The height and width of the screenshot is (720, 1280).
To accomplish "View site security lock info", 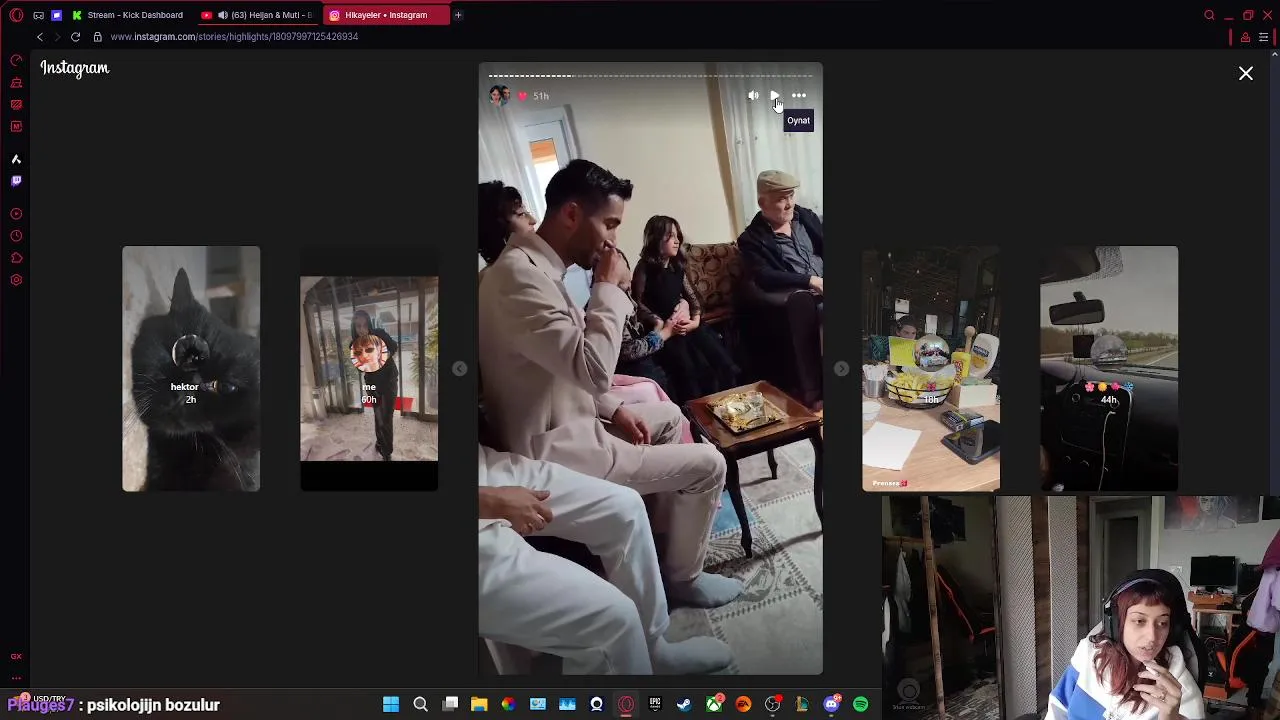I will click(x=97, y=37).
